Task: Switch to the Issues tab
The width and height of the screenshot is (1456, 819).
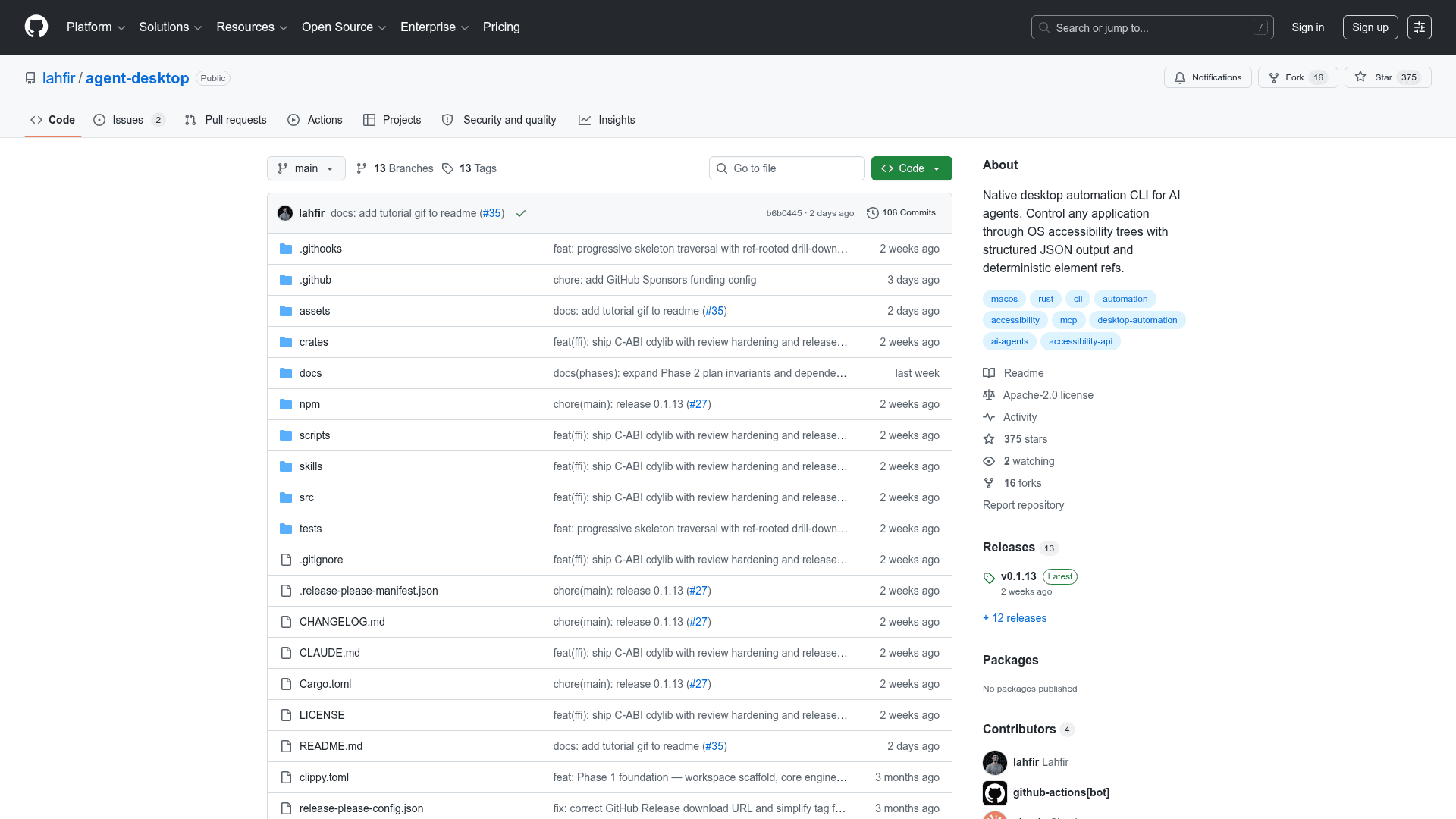Action: point(129,120)
